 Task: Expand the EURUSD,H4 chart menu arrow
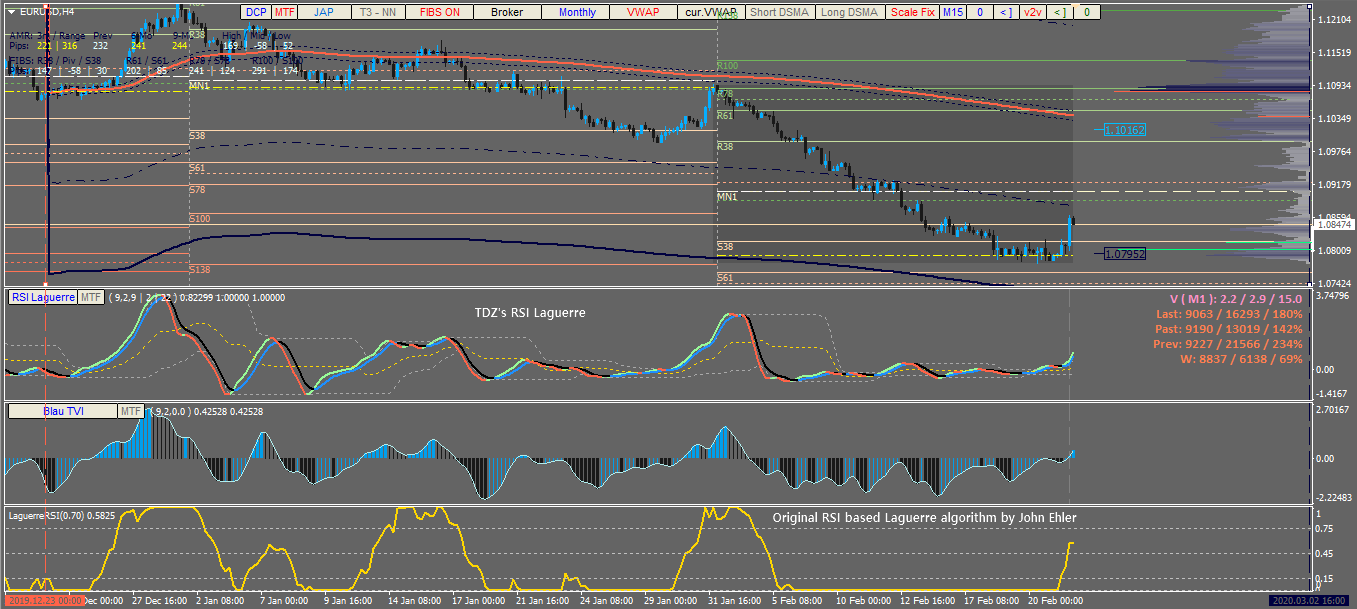point(10,12)
